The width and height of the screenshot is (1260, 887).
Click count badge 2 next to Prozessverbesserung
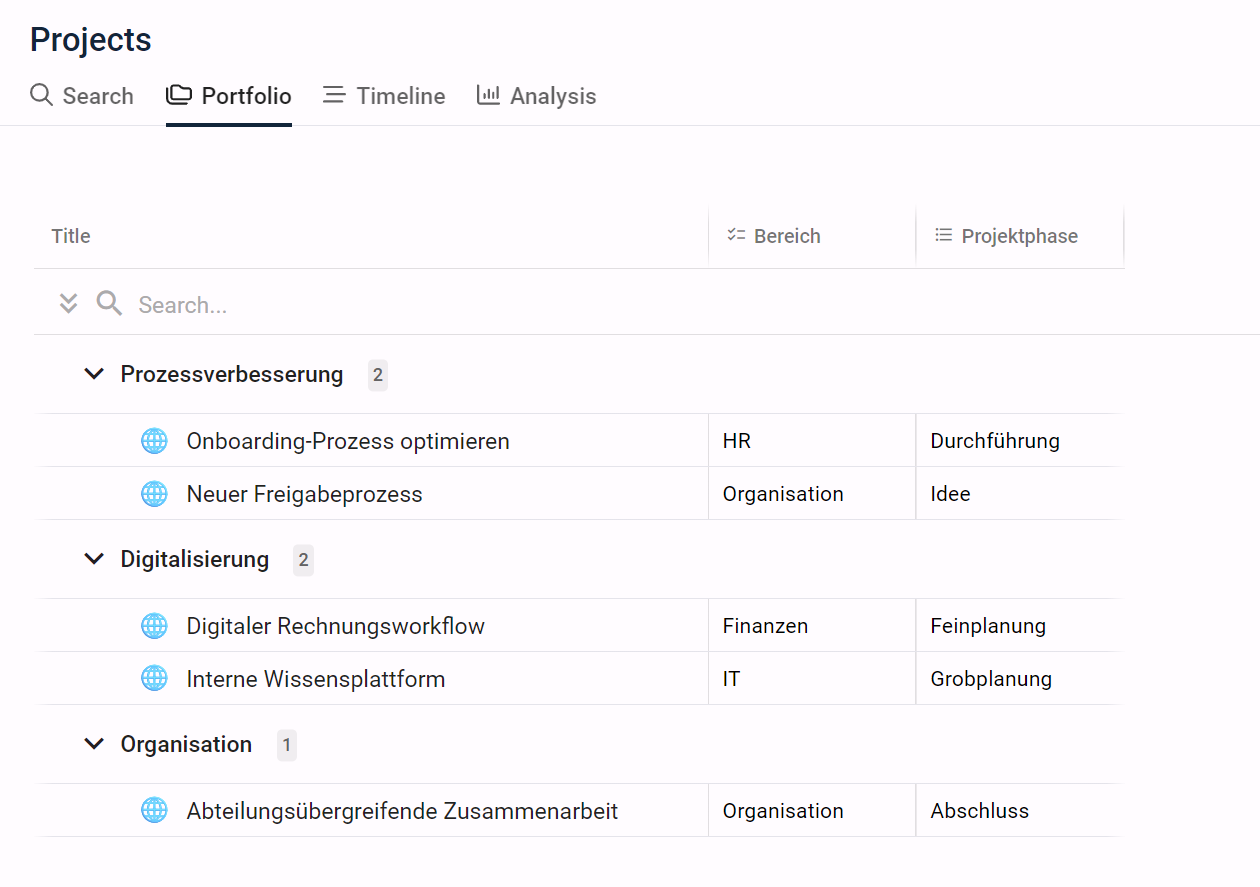pyautogui.click(x=377, y=375)
